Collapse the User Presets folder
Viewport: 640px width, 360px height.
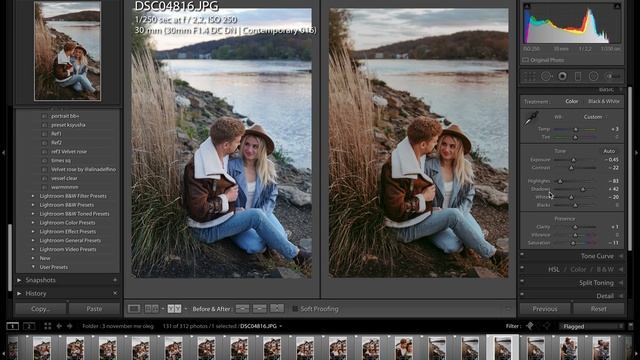[33, 267]
